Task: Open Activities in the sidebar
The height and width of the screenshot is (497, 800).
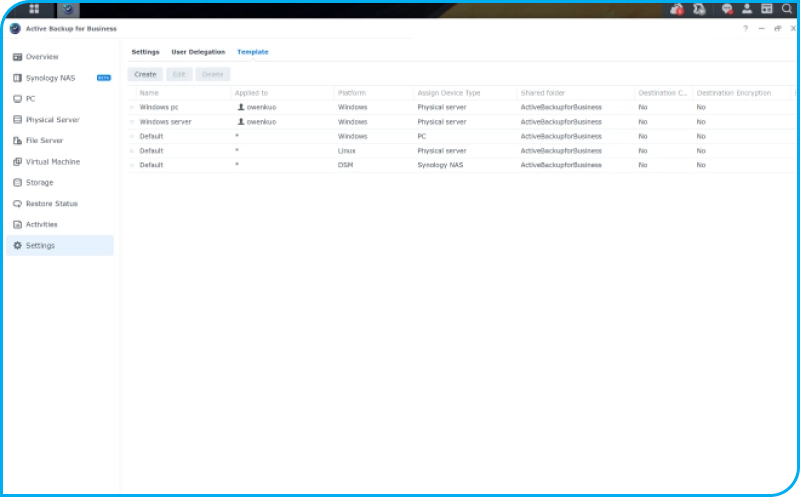Action: (60, 224)
